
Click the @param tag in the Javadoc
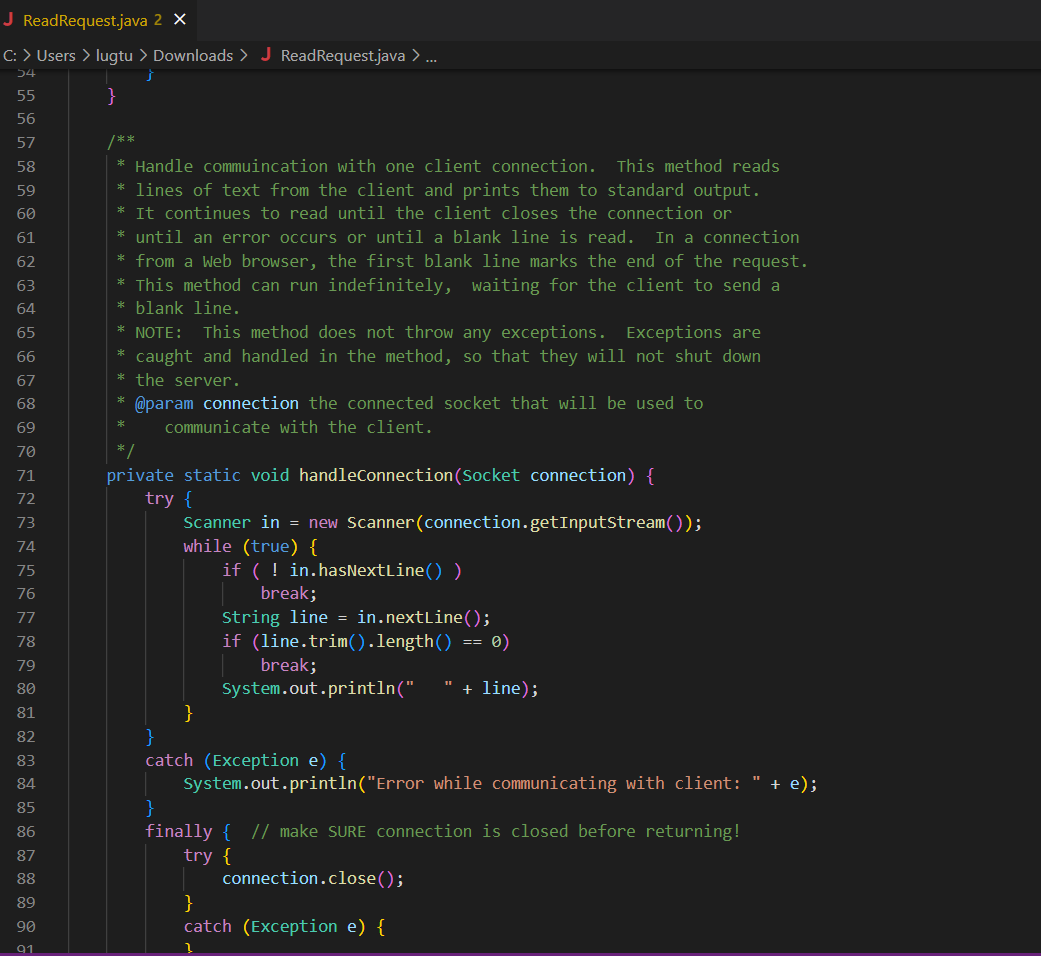(164, 404)
